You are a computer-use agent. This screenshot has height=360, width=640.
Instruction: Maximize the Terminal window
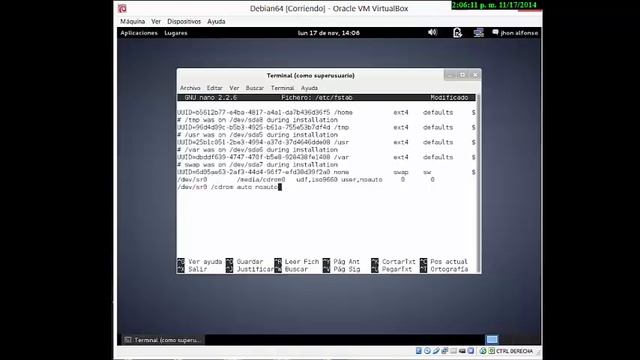(462, 75)
